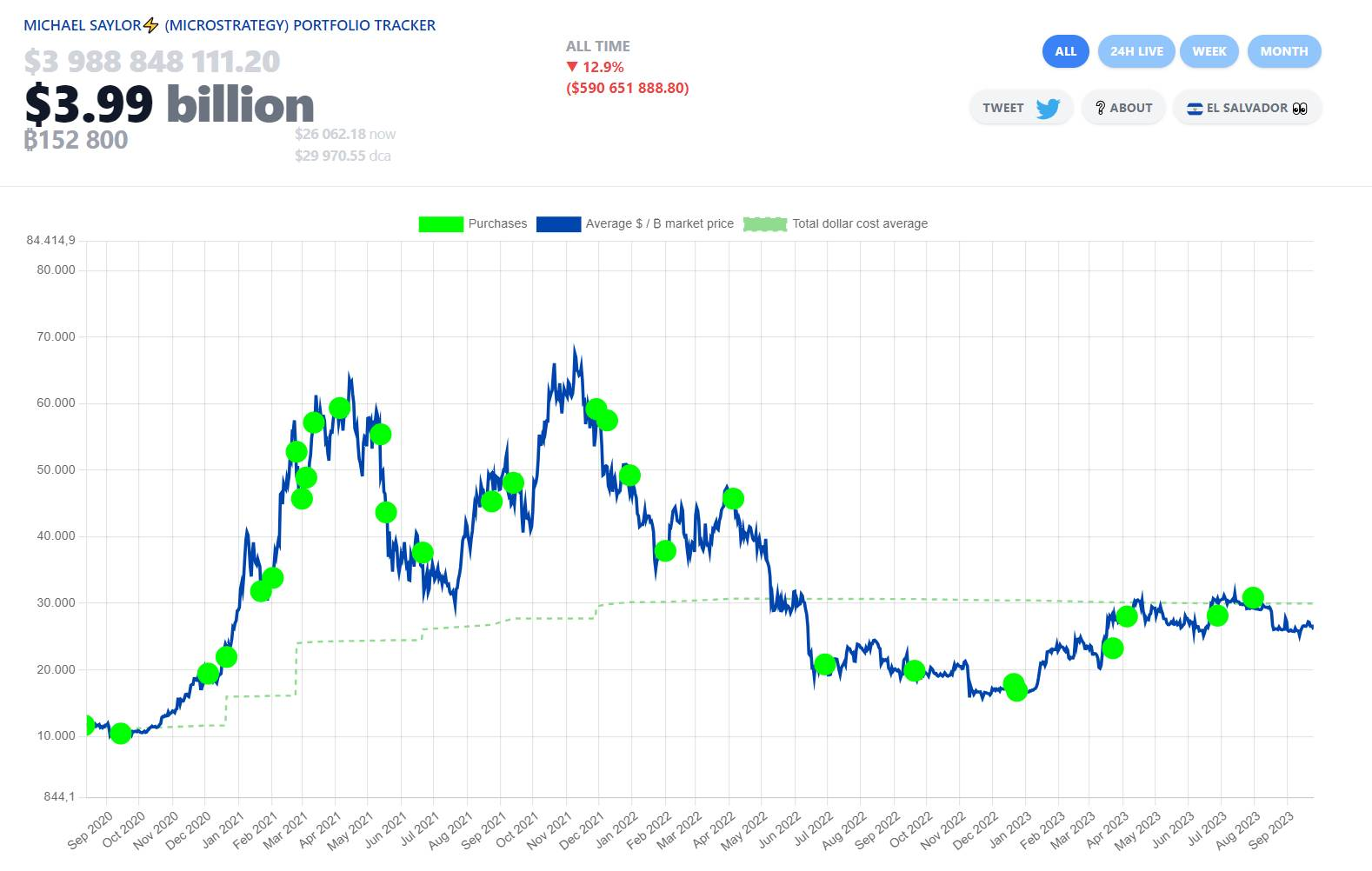Click the 80.000 y-axis label
The image size is (1372, 871).
56,269
